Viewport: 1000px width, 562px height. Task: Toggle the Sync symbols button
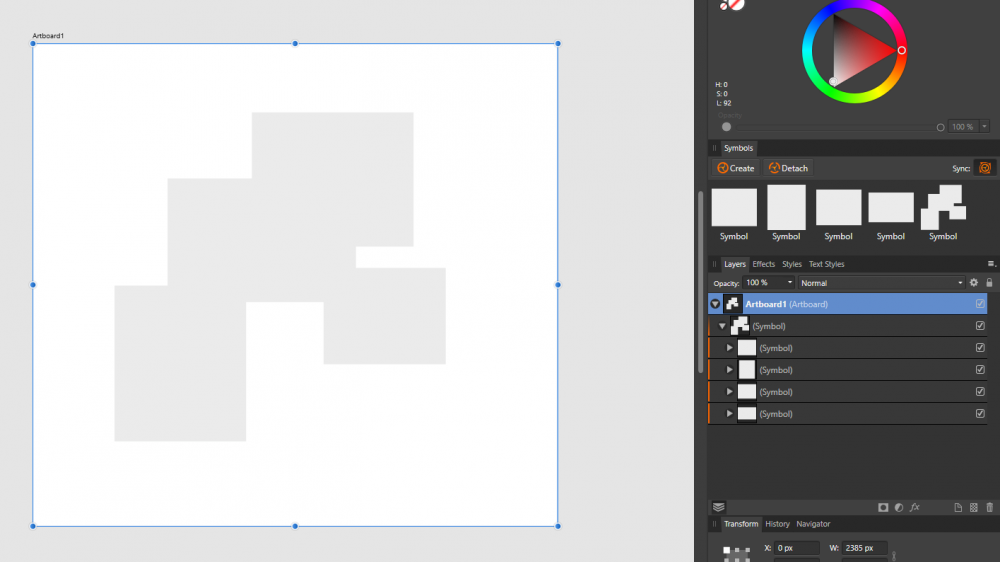pos(985,168)
